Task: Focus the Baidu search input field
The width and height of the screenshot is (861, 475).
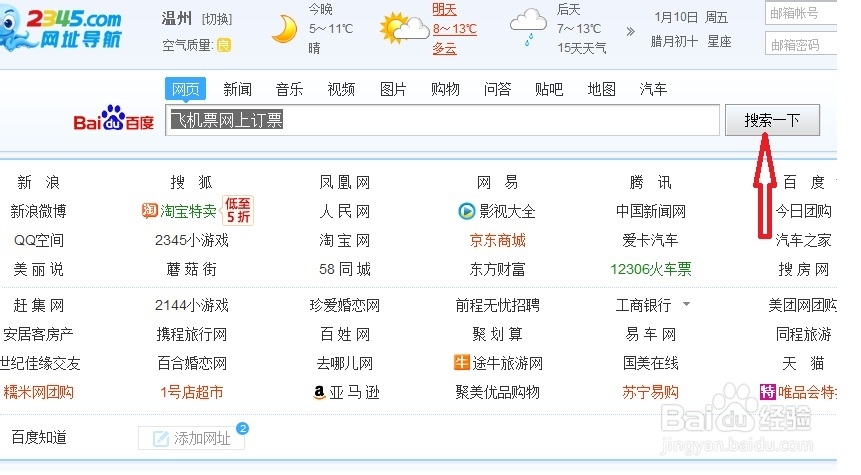Action: [442, 120]
